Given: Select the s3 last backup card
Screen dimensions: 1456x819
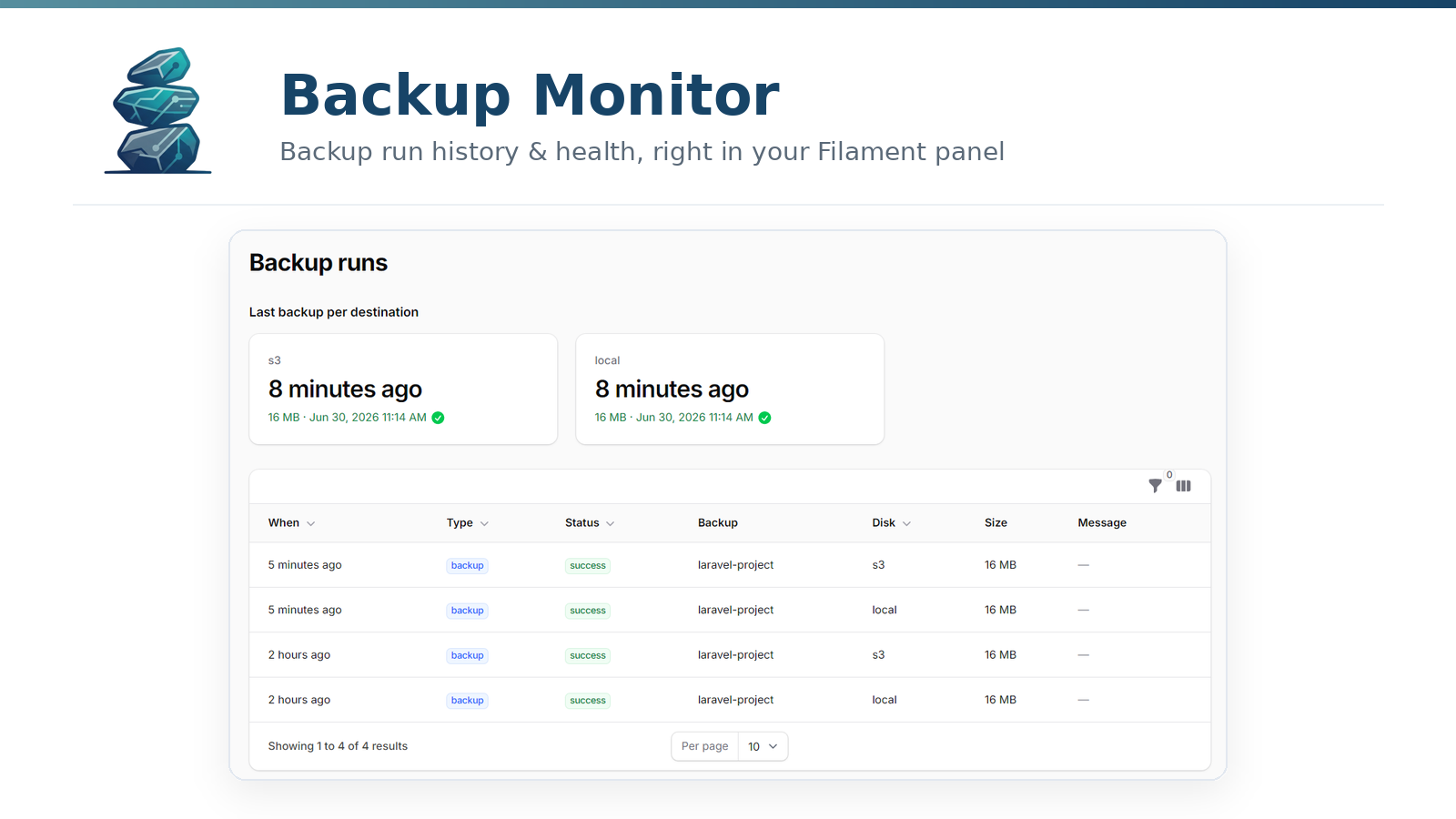Looking at the screenshot, I should 403,389.
